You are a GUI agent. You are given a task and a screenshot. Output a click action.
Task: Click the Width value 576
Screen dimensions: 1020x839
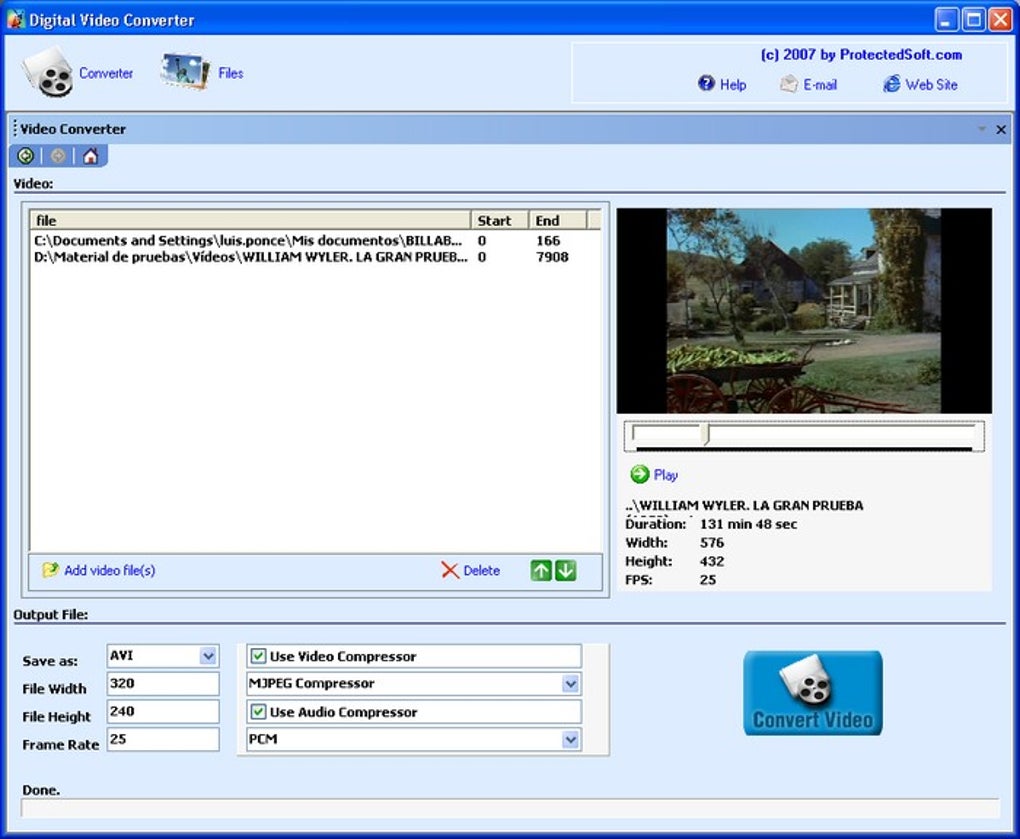[712, 542]
